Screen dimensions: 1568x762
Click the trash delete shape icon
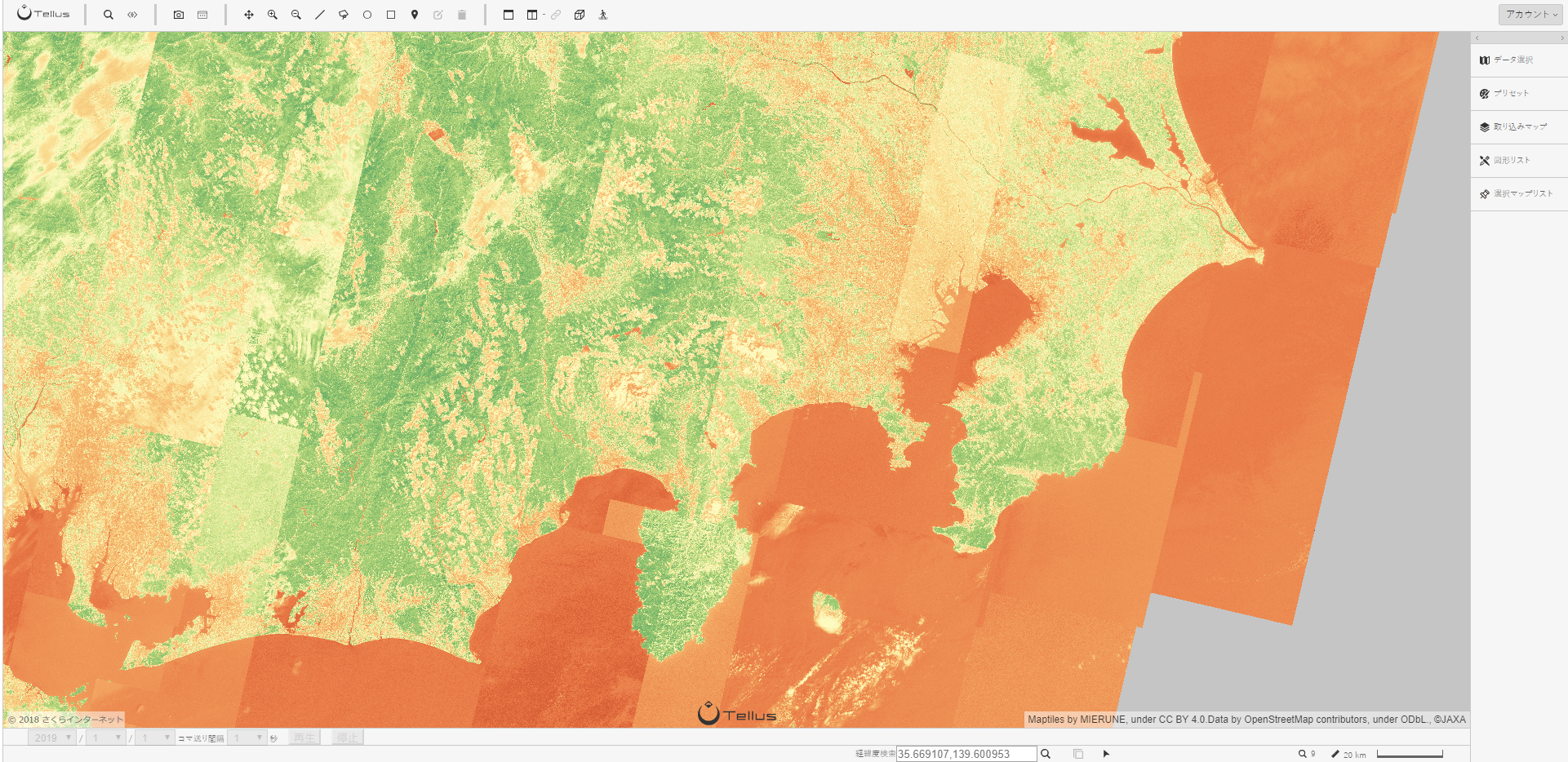pos(462,15)
